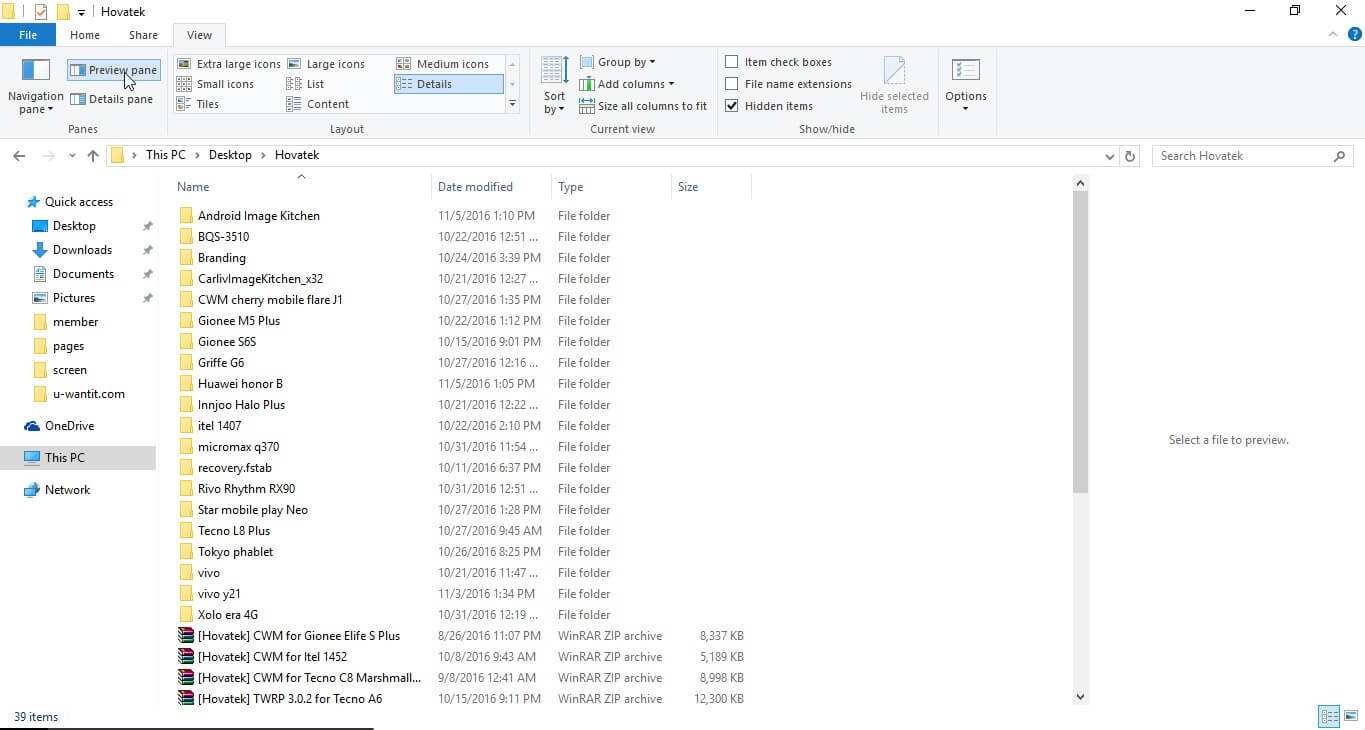Open the Share ribbon tab
Image resolution: width=1365 pixels, height=730 pixels.
142,34
